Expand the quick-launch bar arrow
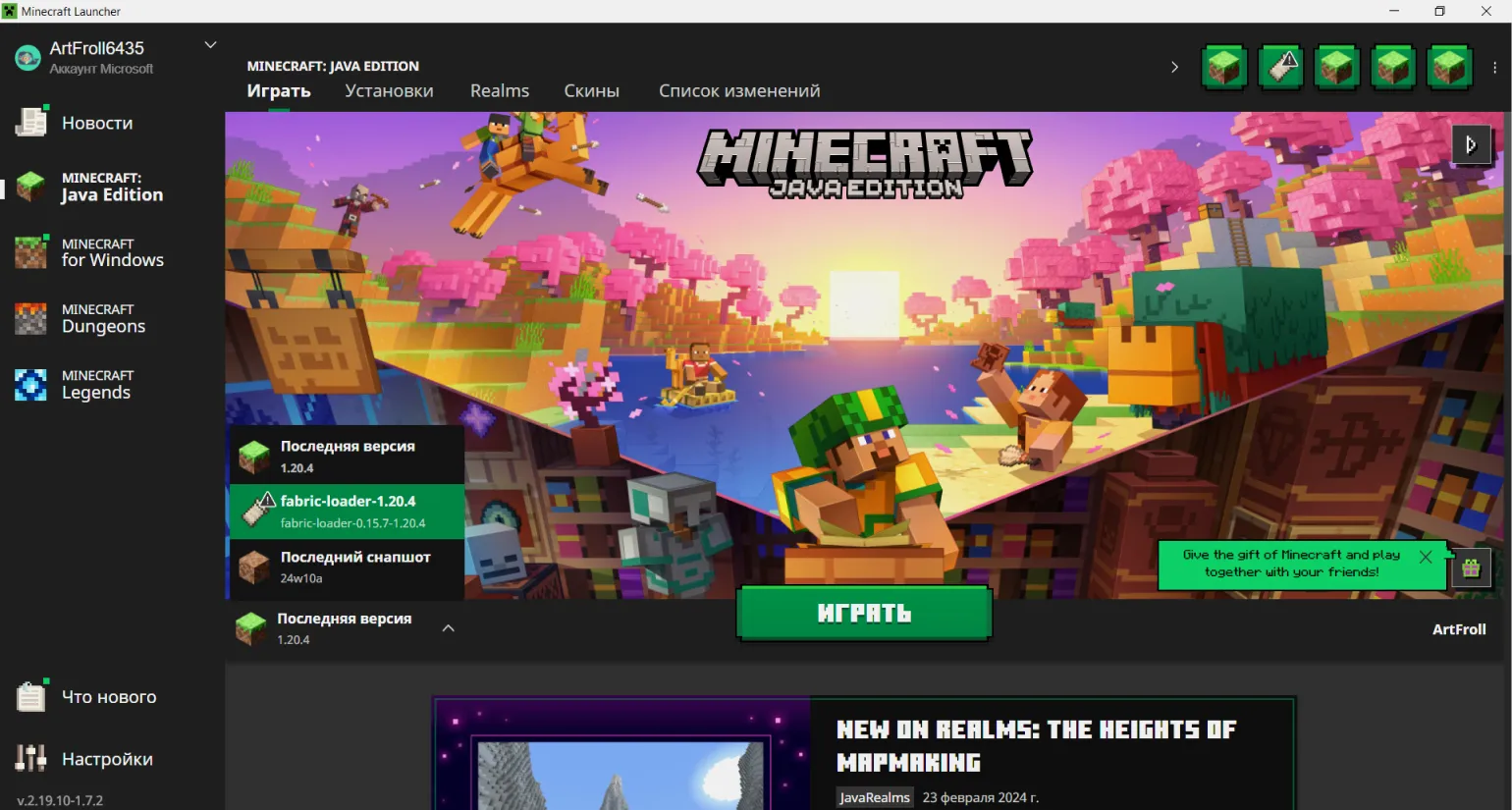This screenshot has width=1512, height=810. point(1174,68)
